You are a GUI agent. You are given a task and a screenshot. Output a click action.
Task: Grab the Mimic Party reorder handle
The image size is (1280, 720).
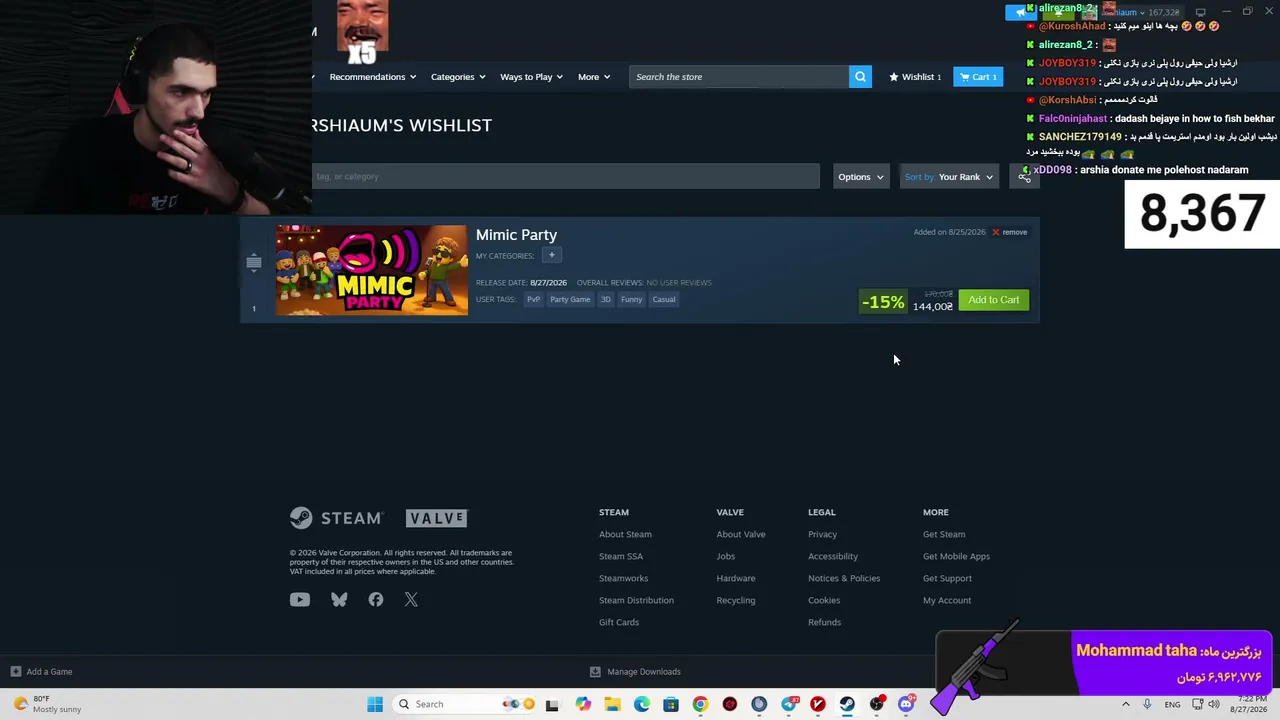pyautogui.click(x=253, y=262)
